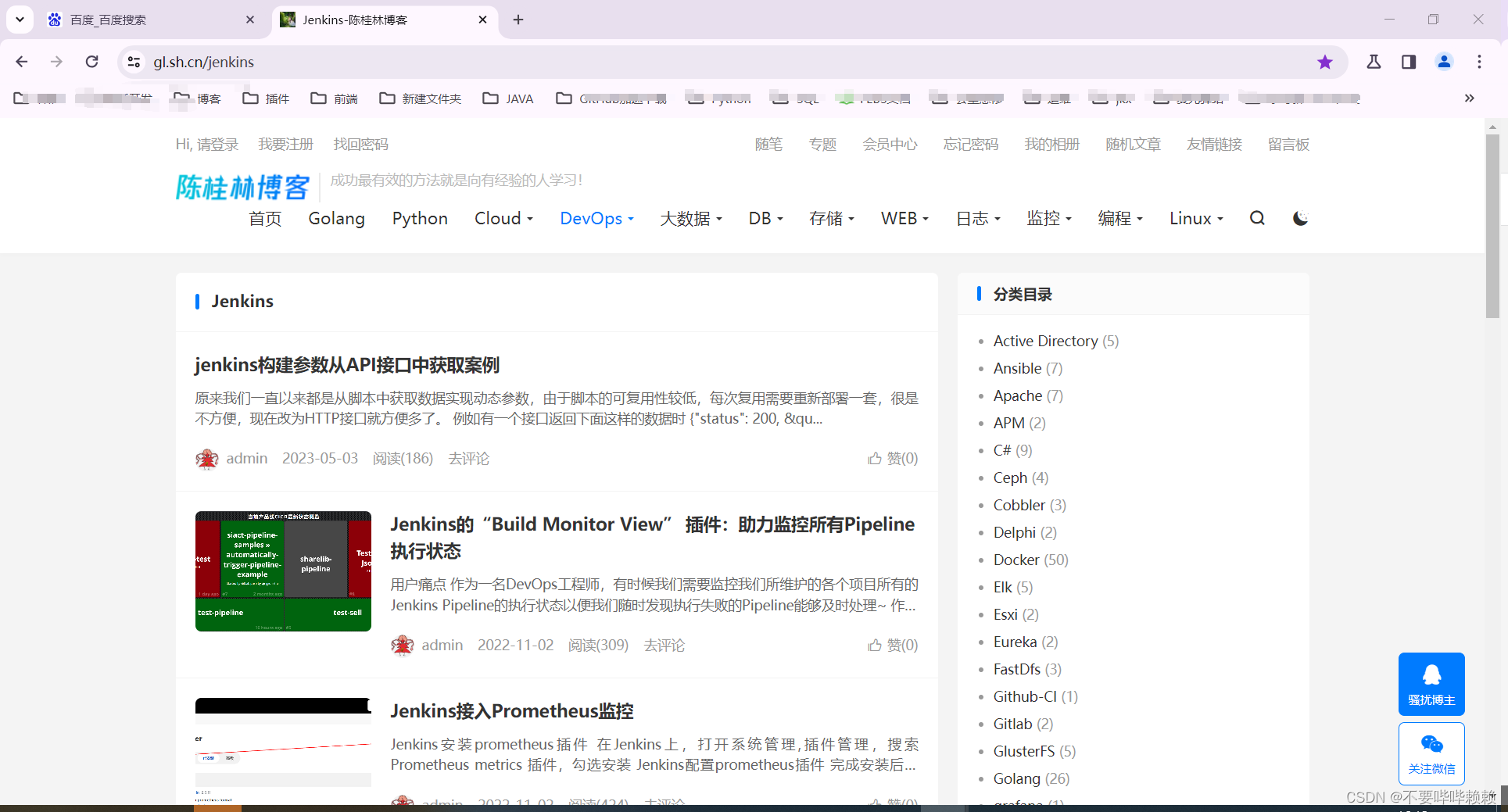Toggle the bookmark star icon
Image resolution: width=1508 pixels, height=812 pixels.
pyautogui.click(x=1324, y=62)
